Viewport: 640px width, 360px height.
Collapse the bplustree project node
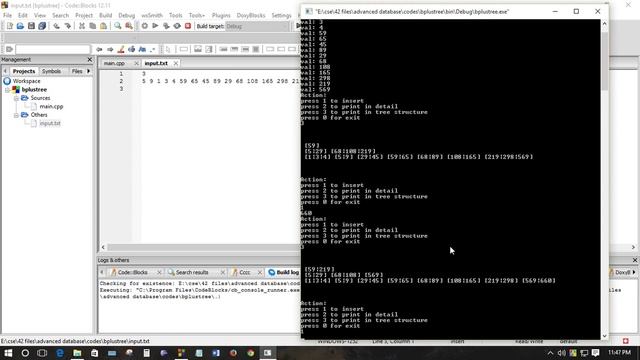coord(7,89)
